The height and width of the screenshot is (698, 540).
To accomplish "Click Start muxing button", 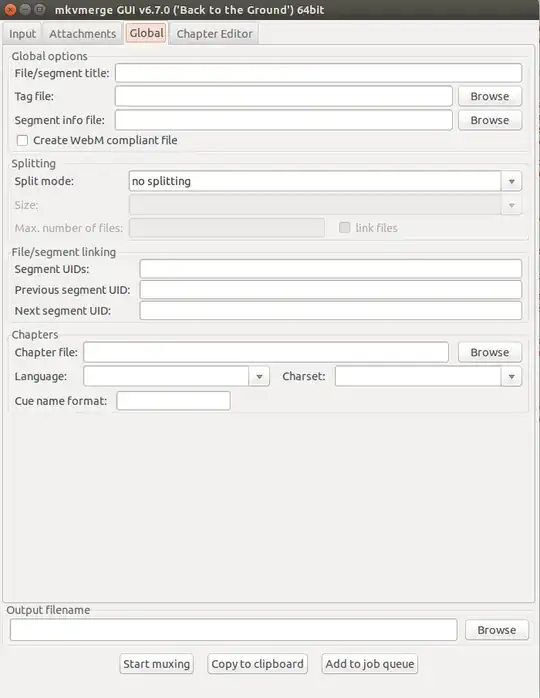I will [x=156, y=664].
